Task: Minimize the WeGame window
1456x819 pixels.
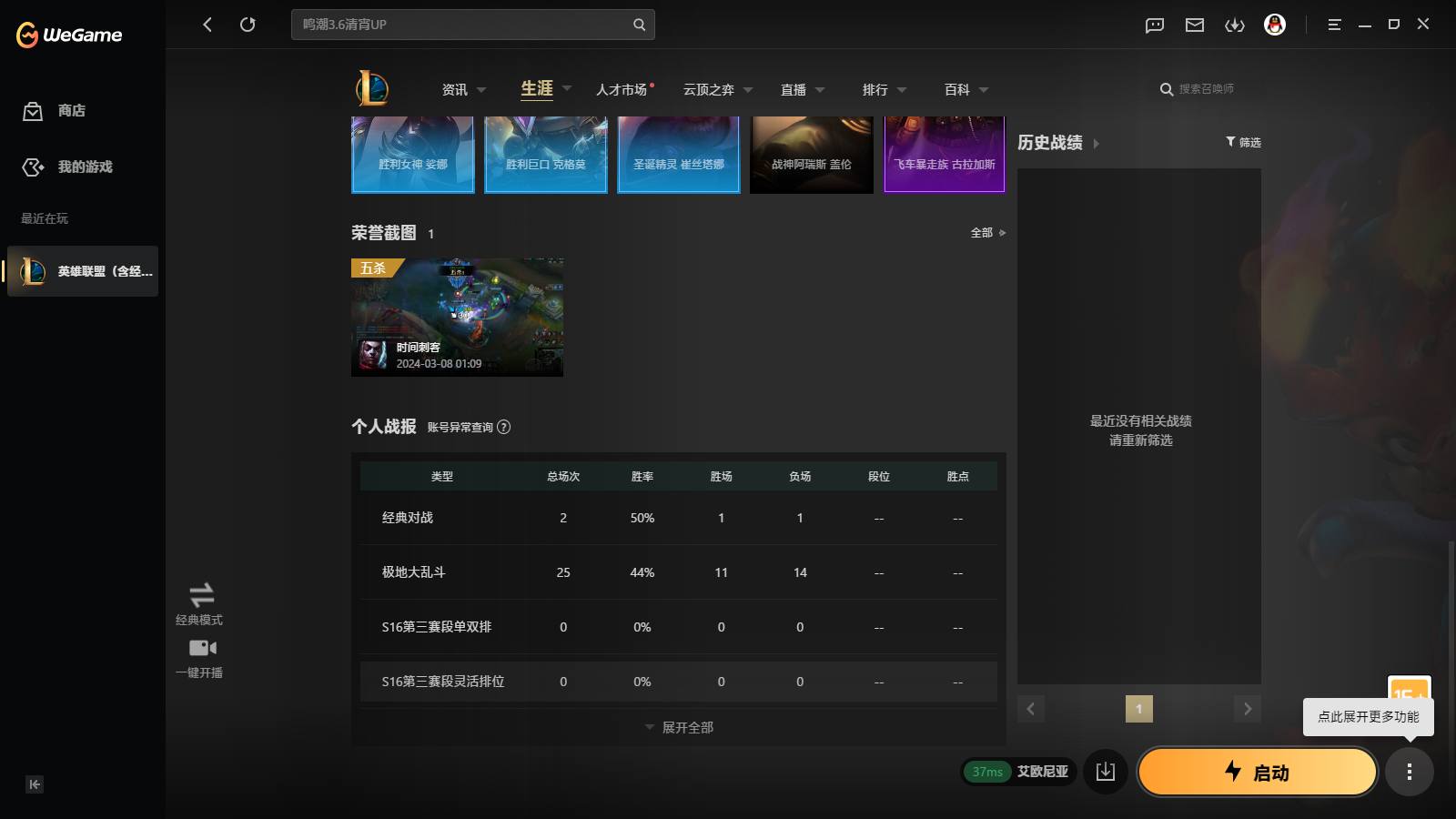Action: [1365, 25]
